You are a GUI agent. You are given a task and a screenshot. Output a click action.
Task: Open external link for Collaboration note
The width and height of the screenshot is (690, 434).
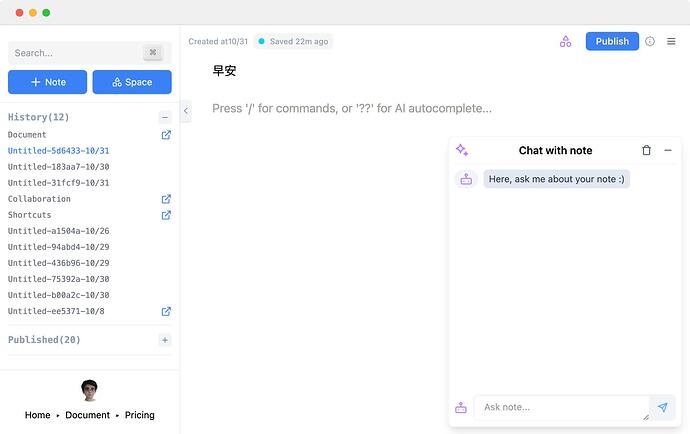click(x=166, y=199)
